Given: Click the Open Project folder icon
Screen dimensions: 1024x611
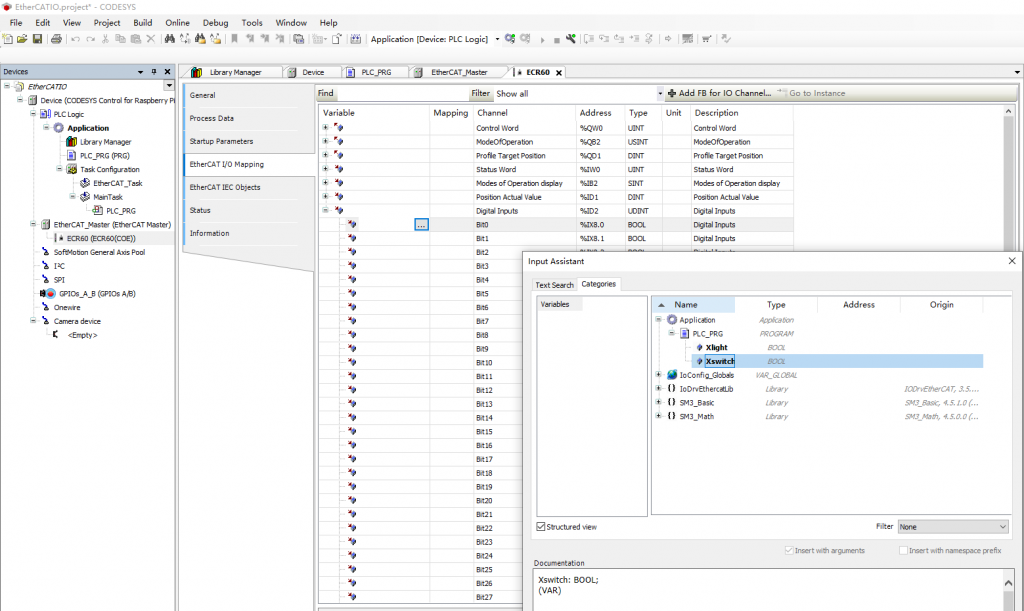Looking at the screenshot, I should [x=22, y=39].
